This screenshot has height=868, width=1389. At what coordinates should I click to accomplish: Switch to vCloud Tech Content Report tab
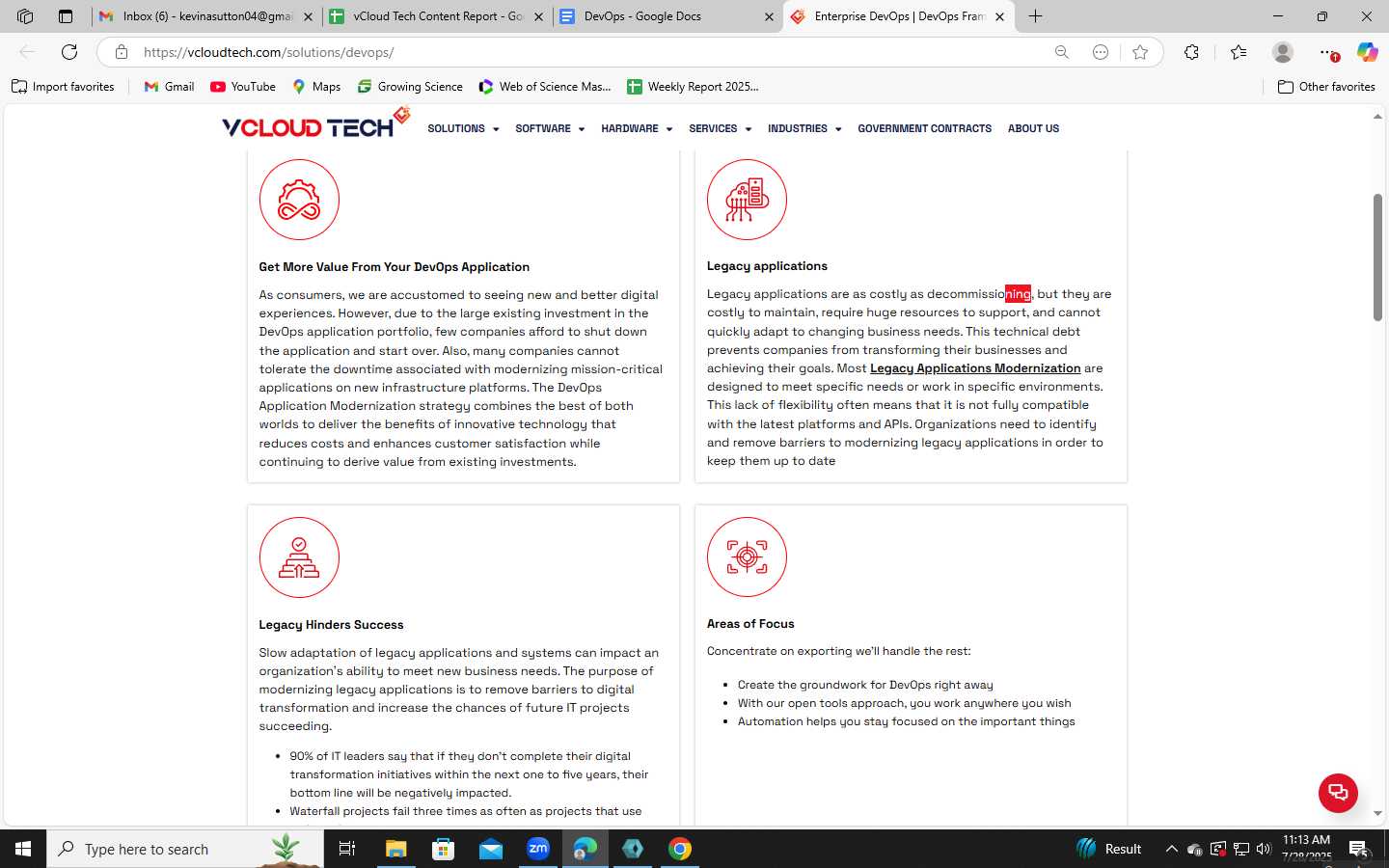437,16
